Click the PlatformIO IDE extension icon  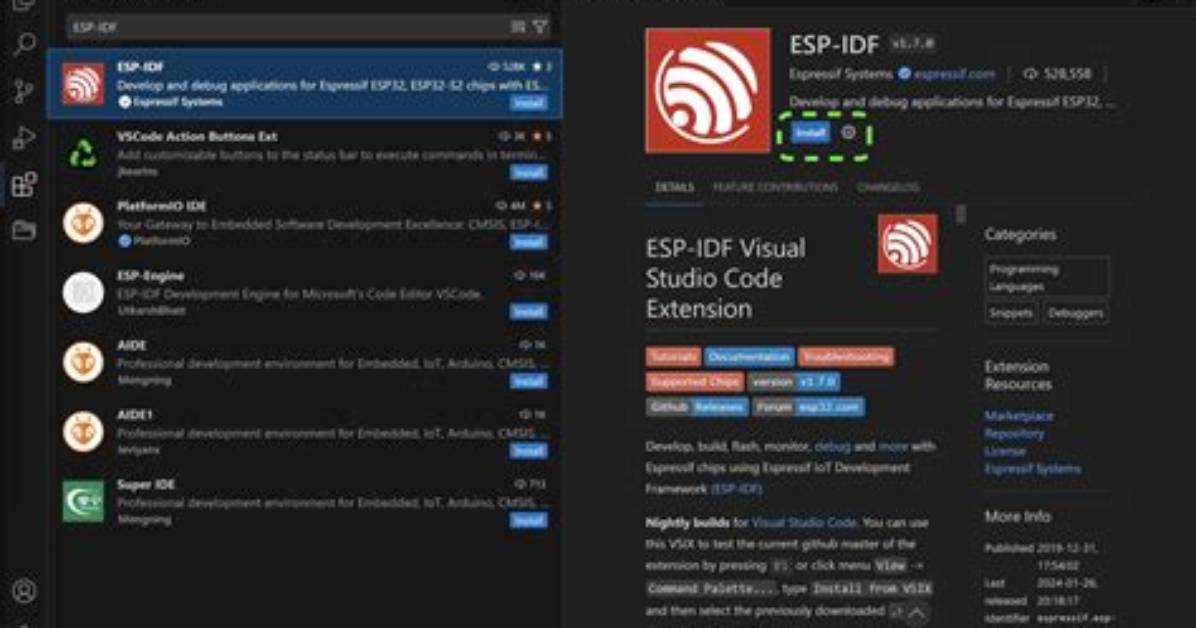click(83, 223)
